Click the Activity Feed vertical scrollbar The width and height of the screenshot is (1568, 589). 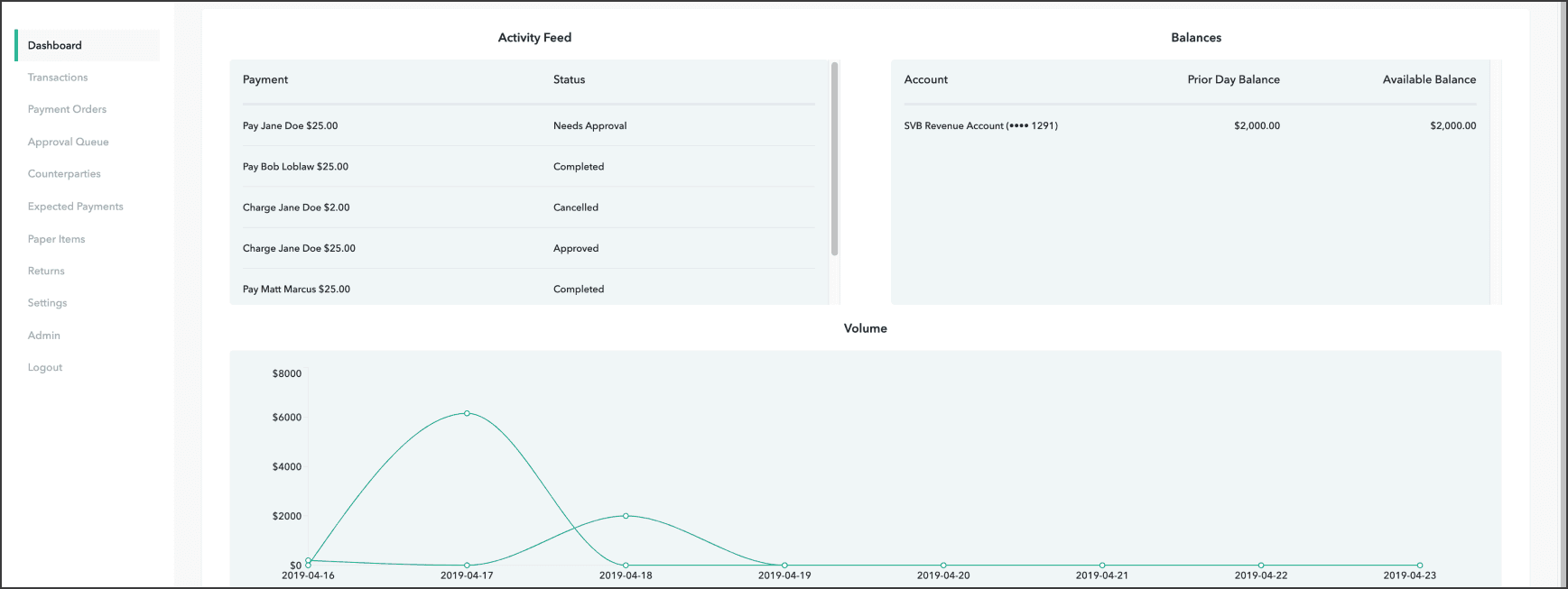pos(834,159)
